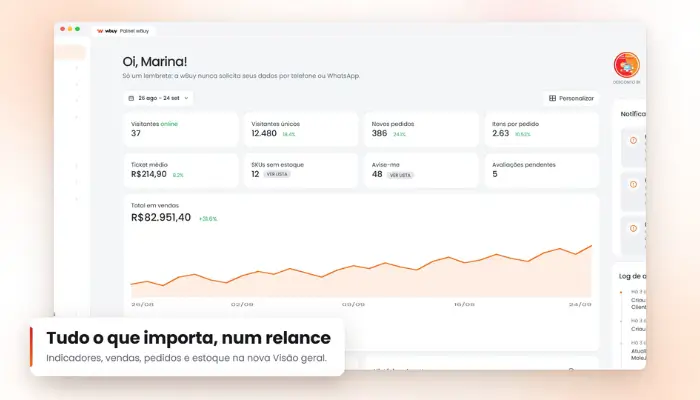
Task: Click the Itens por pedido value 2.63
Action: (x=500, y=133)
